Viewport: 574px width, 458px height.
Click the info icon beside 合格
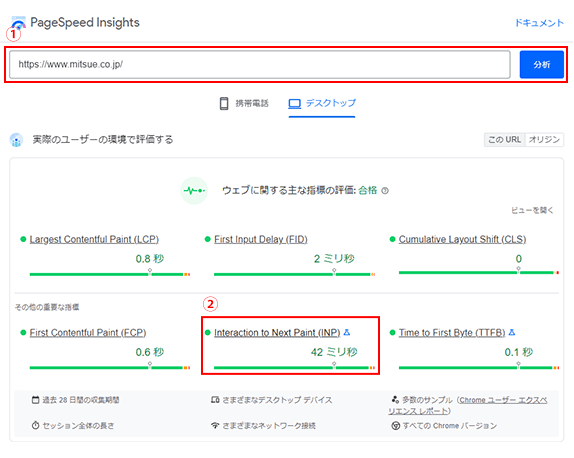tap(385, 190)
